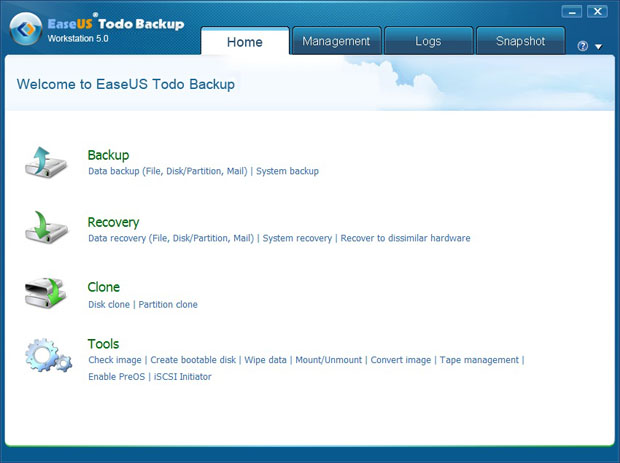Viewport: 620px width, 463px height.
Task: Open Disk clone link
Action: pos(110,304)
